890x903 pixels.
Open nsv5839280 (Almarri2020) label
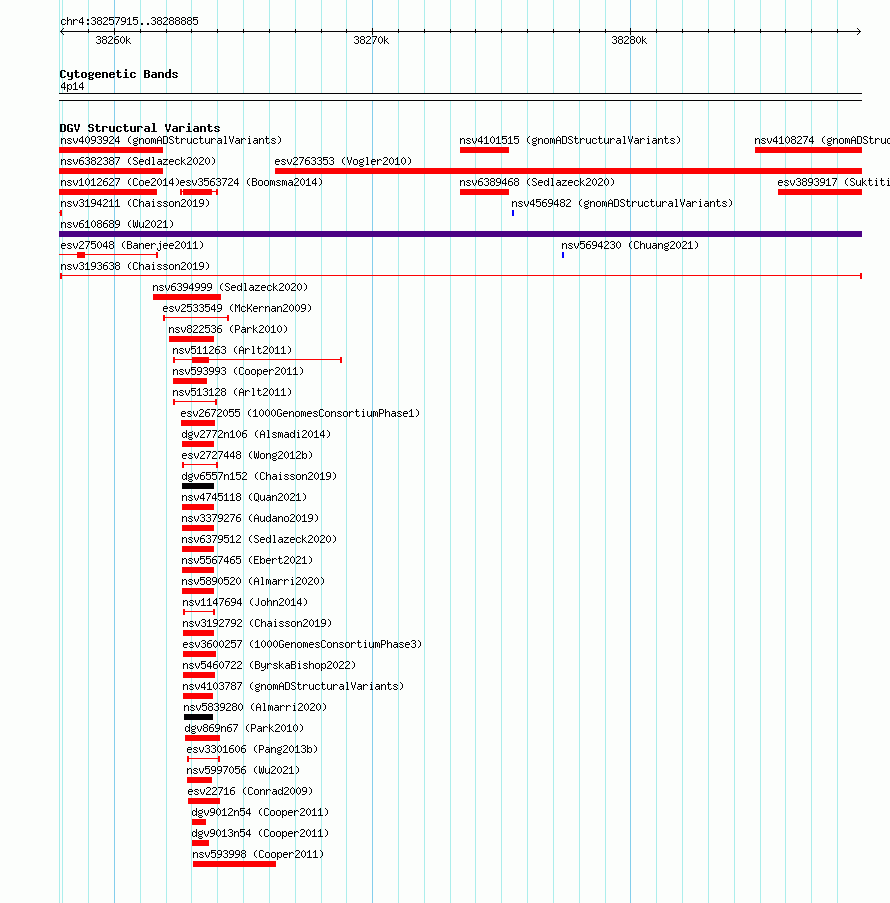[255, 708]
